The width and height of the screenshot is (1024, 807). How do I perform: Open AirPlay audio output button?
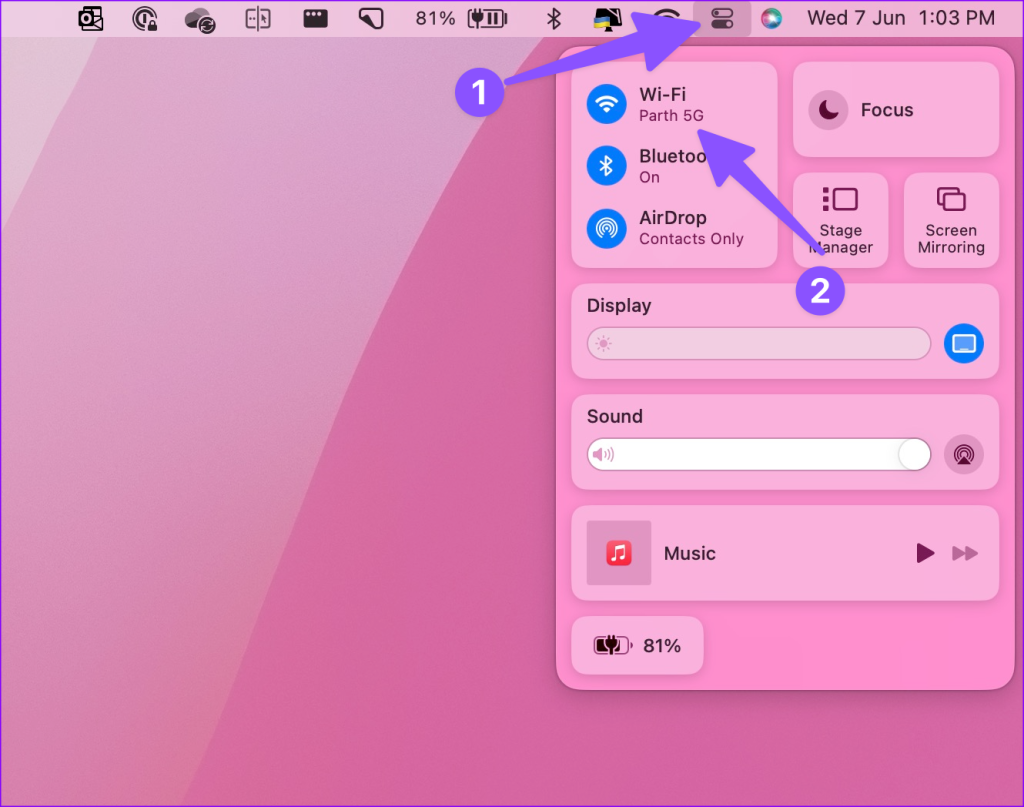[x=963, y=454]
